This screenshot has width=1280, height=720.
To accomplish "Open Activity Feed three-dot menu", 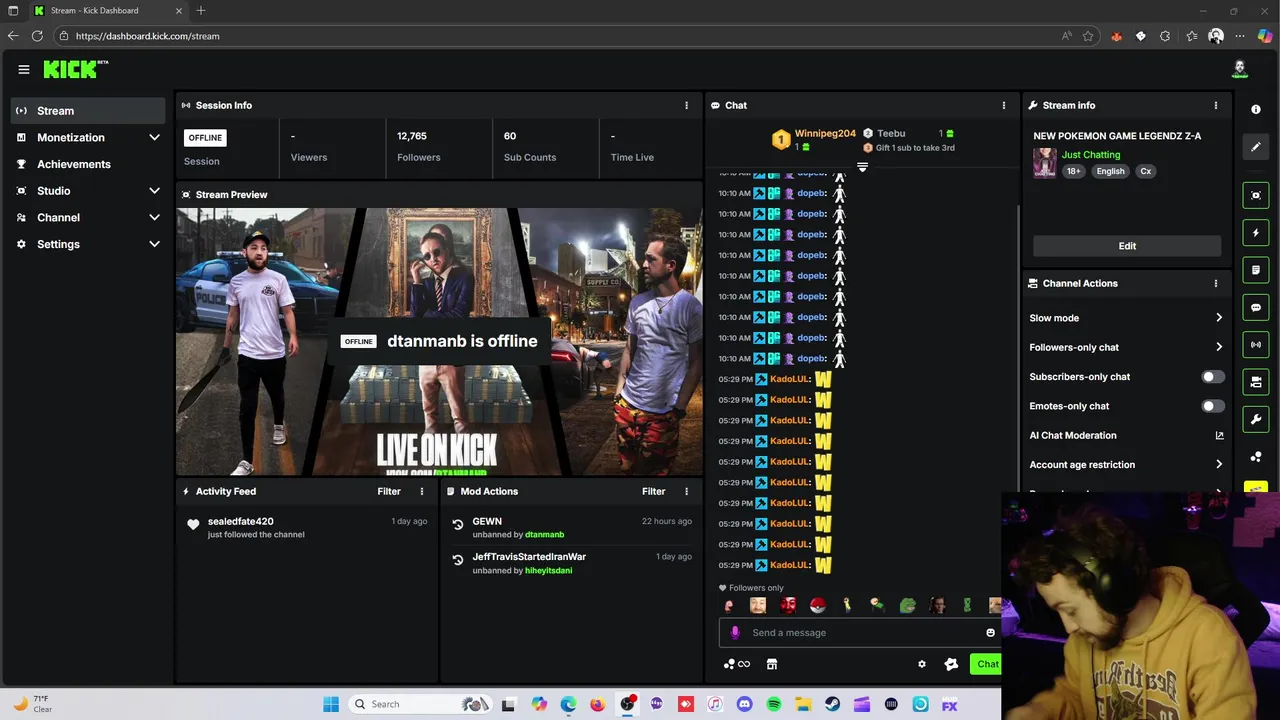I will (422, 491).
